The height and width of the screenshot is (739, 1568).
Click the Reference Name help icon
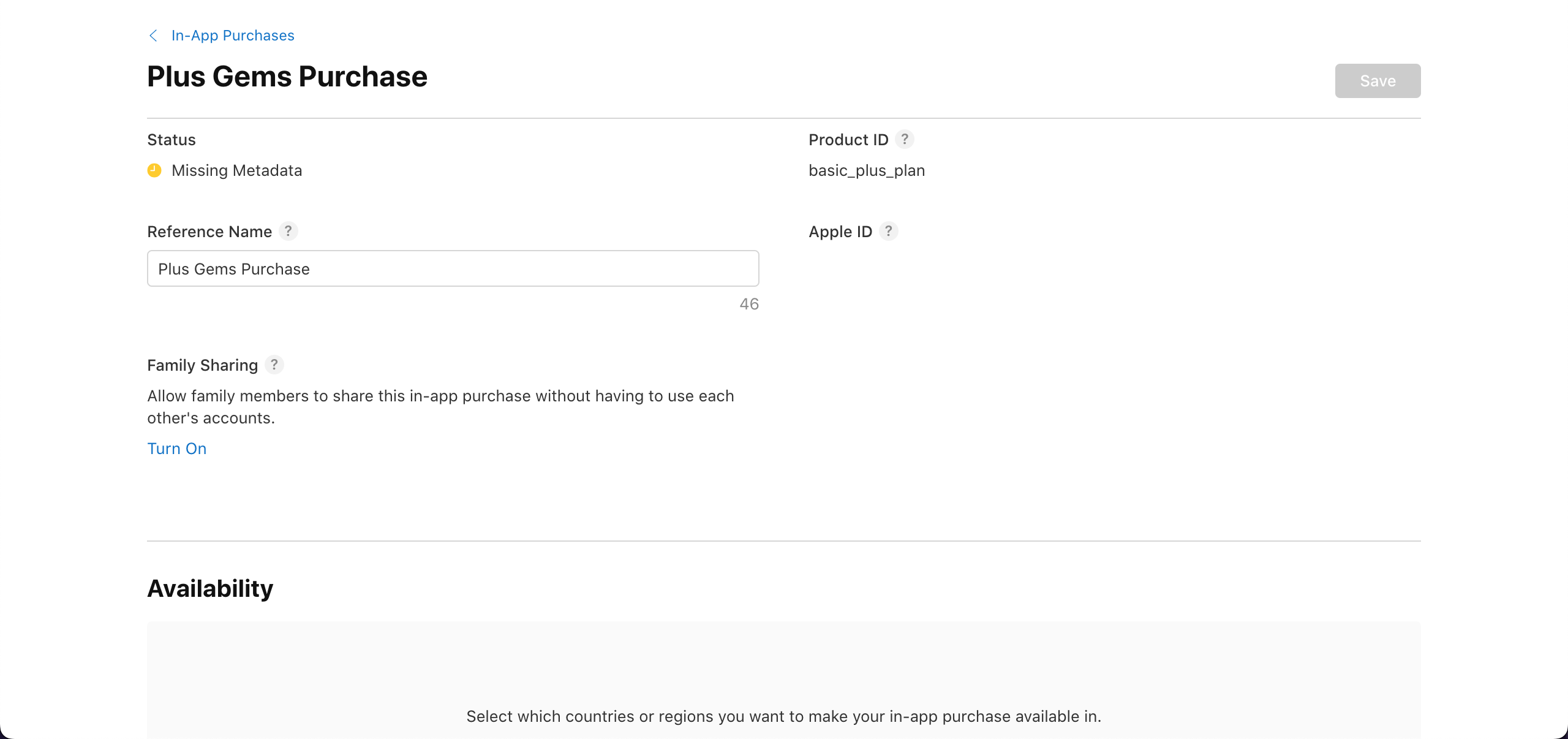pyautogui.click(x=288, y=232)
